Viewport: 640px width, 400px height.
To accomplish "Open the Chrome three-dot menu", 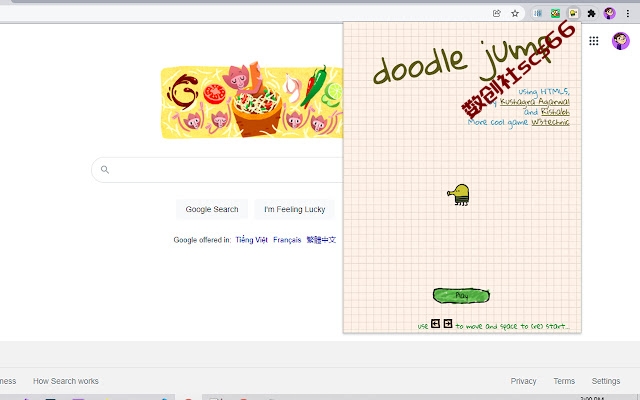I will tap(628, 13).
